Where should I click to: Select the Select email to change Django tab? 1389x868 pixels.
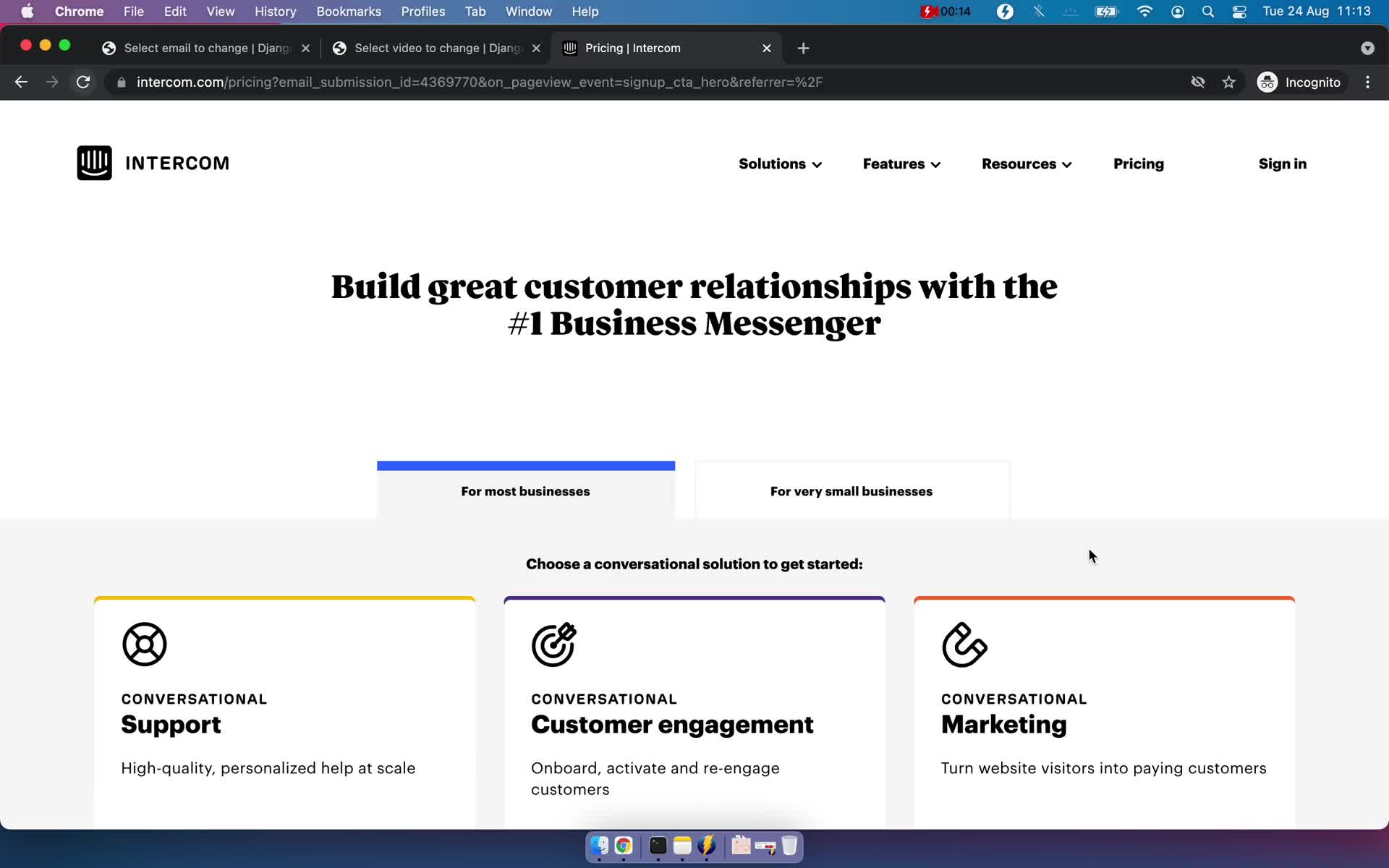point(206,47)
